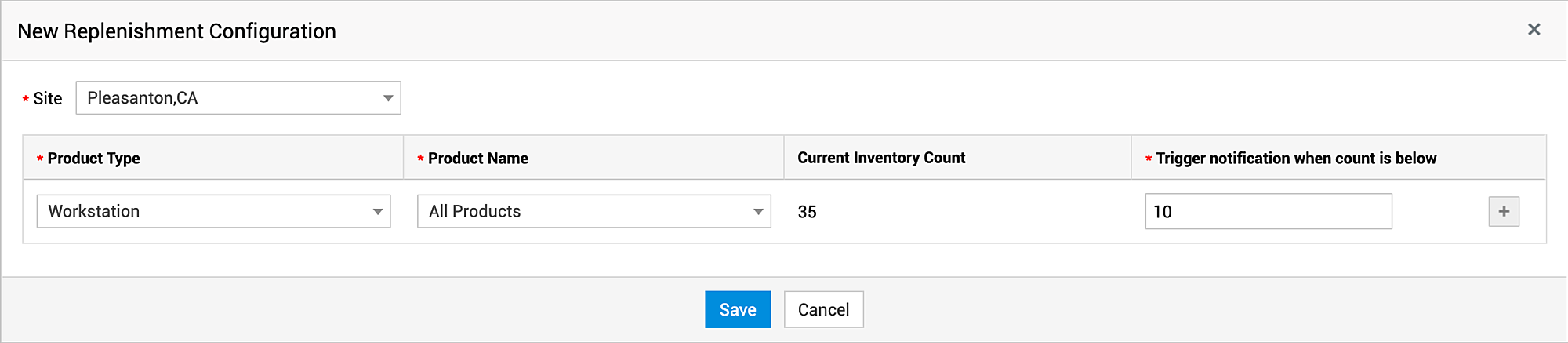The width and height of the screenshot is (1568, 343).
Task: Open the Workstation product type dropdown
Action: (204, 211)
